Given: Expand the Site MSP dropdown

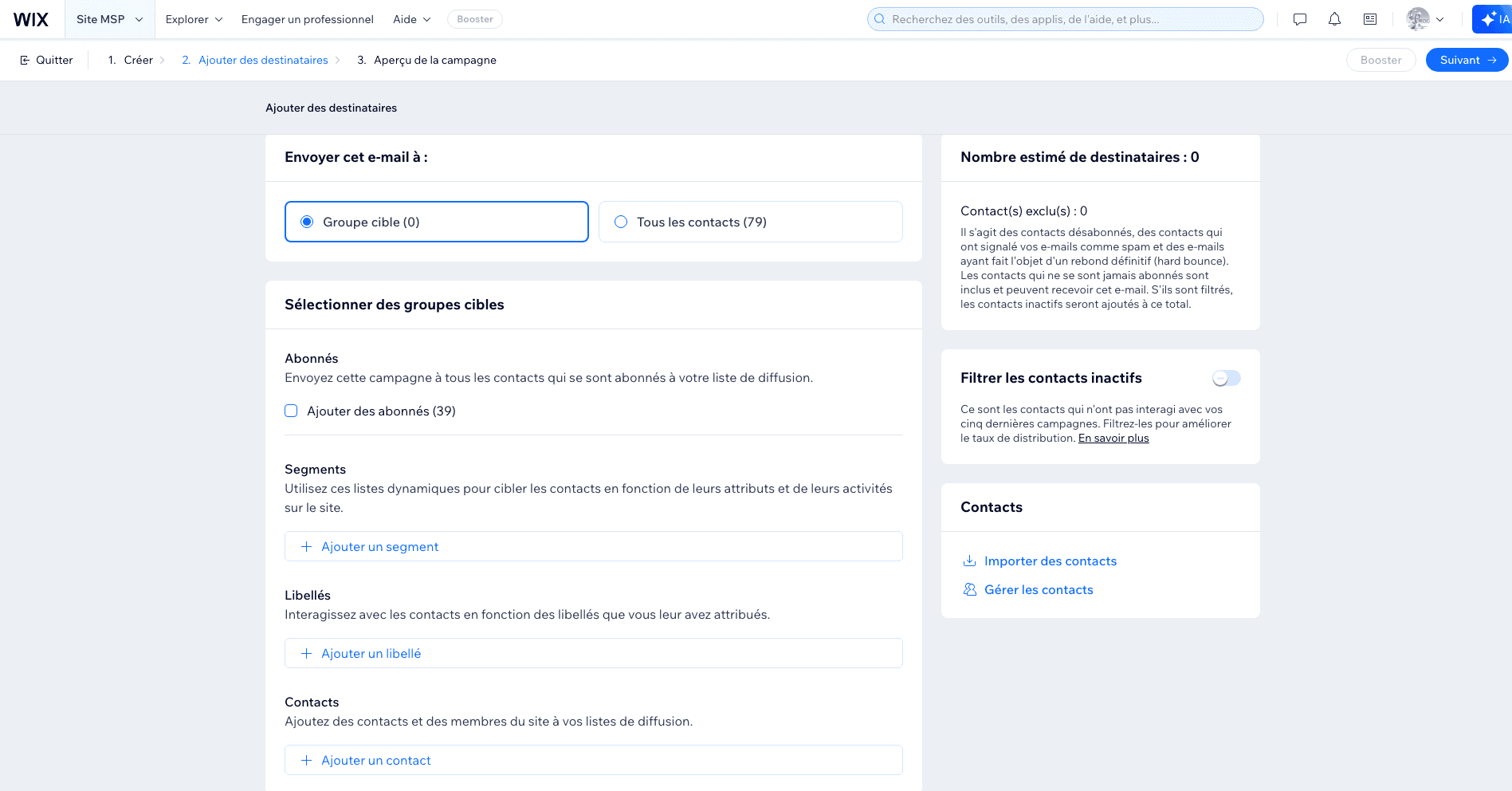Looking at the screenshot, I should [x=109, y=19].
